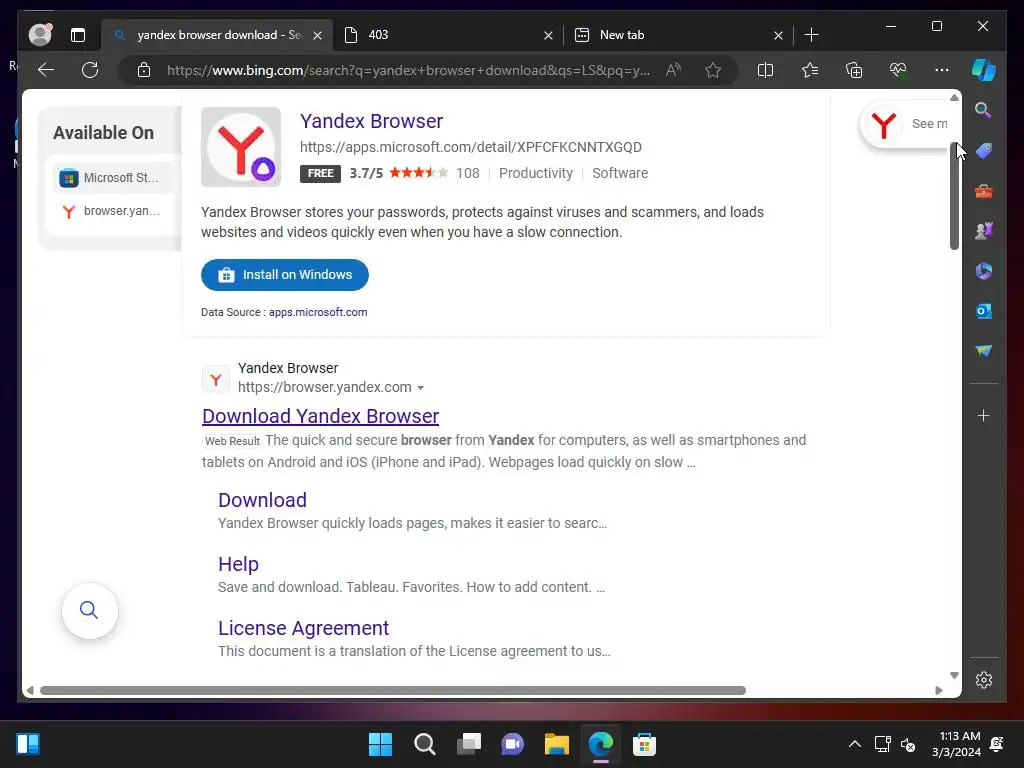This screenshot has width=1024, height=768.
Task: Open Settings and more menu
Action: pyautogui.click(x=942, y=70)
